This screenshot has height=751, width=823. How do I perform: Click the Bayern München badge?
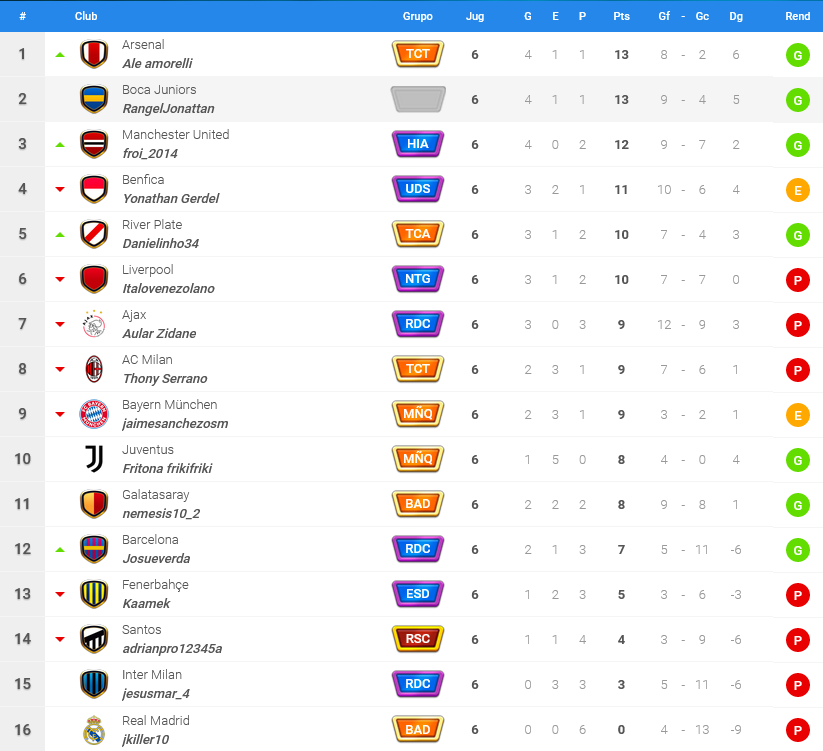pos(94,414)
